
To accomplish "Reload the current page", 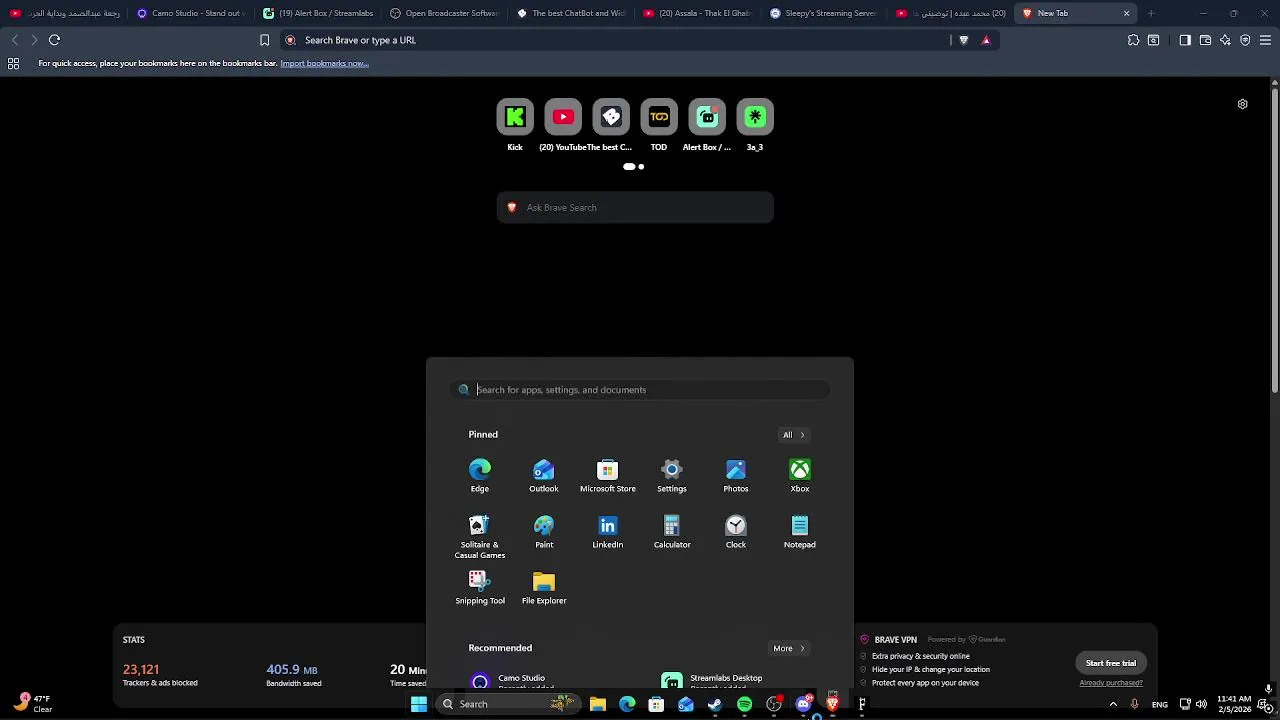I will [55, 40].
